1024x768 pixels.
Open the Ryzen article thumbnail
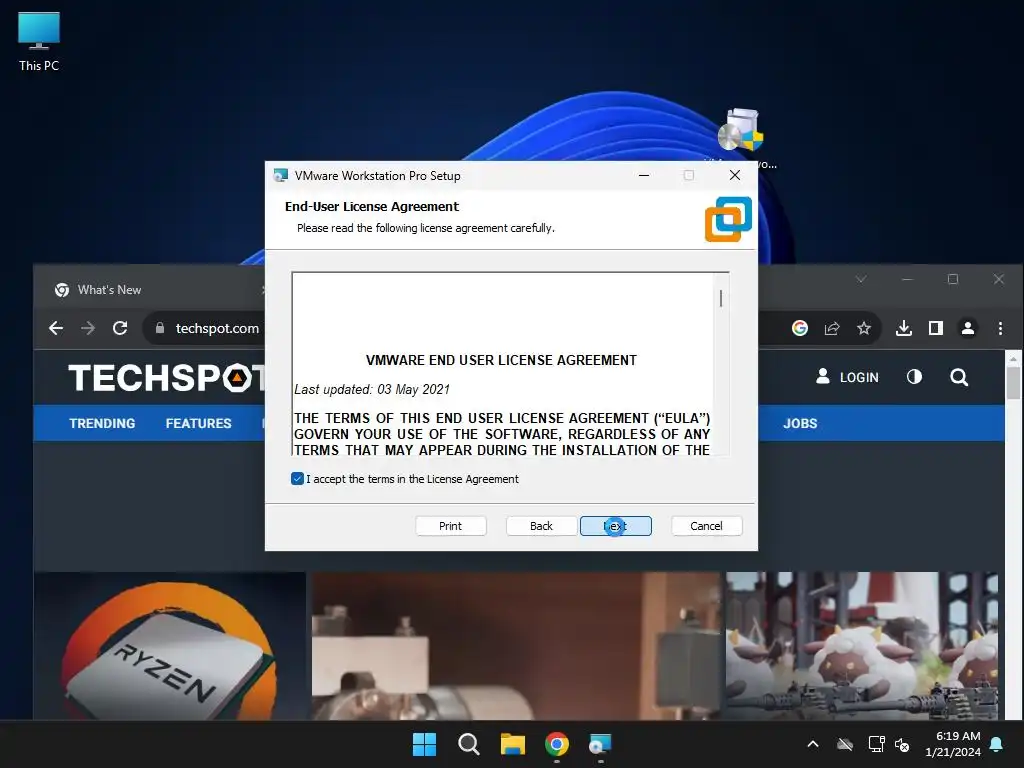pyautogui.click(x=170, y=646)
